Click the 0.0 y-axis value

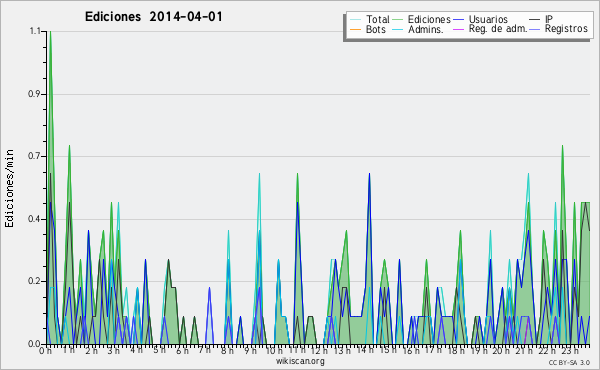pyautogui.click(x=34, y=344)
